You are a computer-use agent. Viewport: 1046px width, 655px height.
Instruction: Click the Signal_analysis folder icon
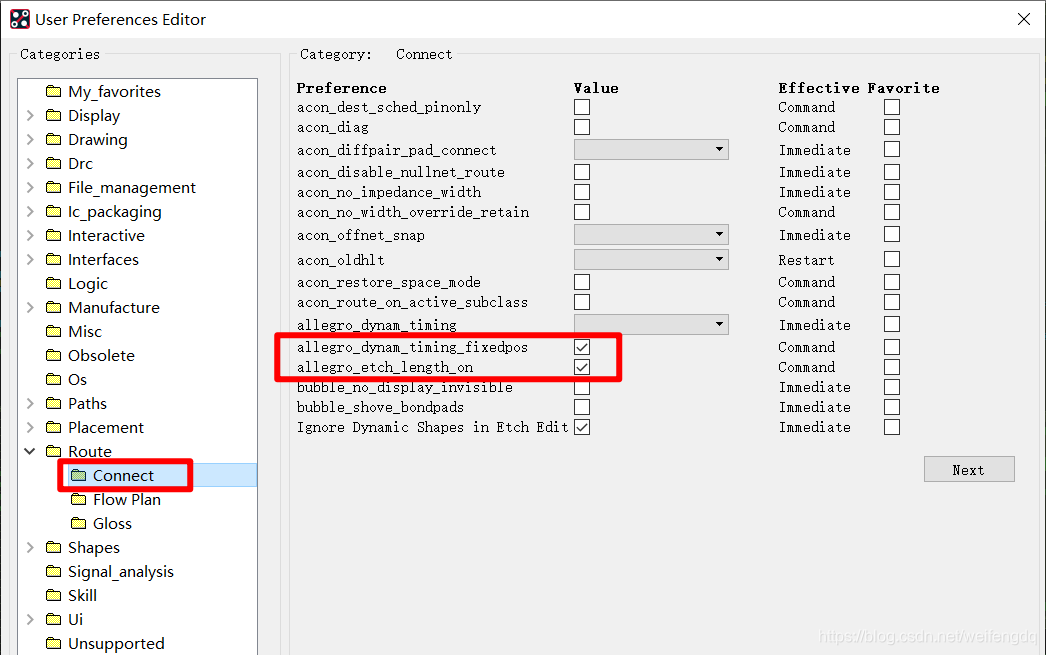pos(53,572)
